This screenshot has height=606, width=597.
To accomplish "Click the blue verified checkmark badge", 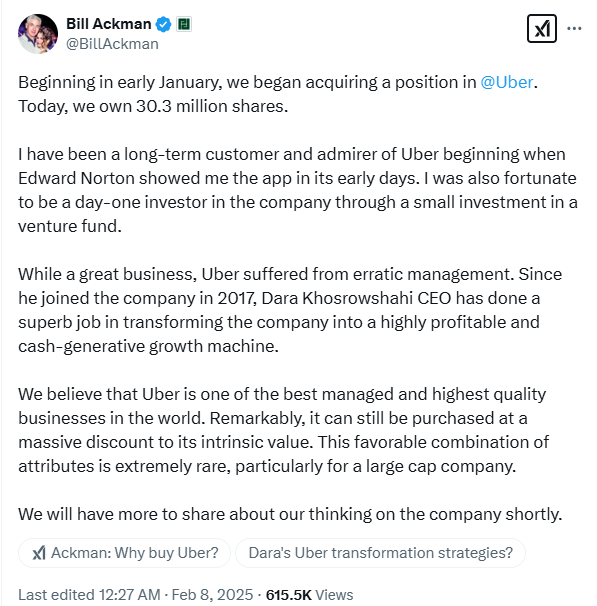I will click(163, 24).
